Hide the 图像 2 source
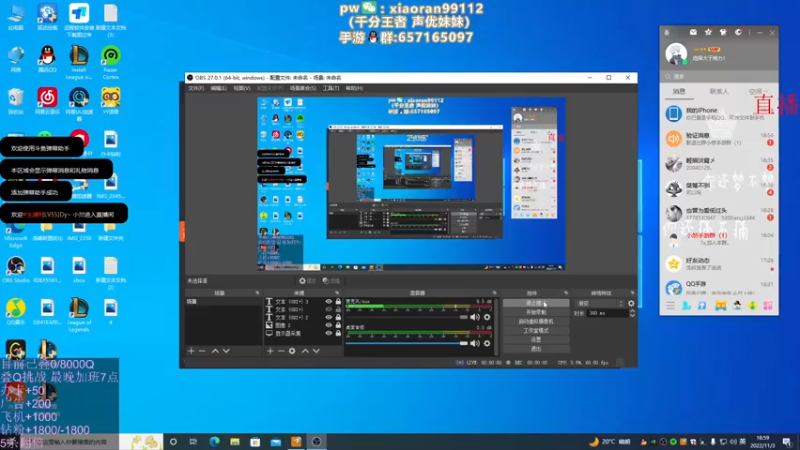The image size is (800, 450). click(x=329, y=325)
